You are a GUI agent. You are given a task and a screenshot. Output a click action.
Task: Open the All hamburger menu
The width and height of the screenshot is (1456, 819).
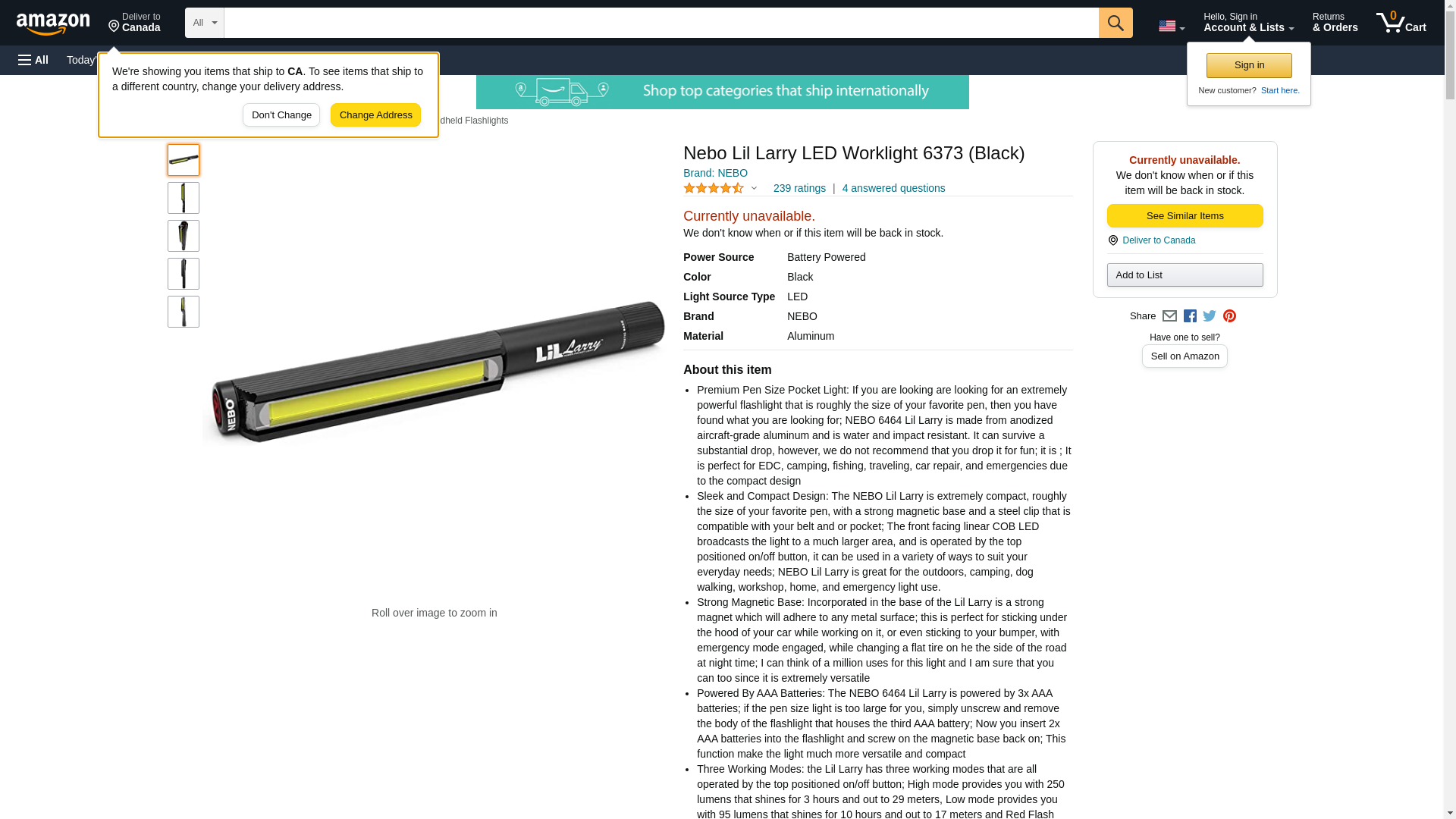(33, 60)
